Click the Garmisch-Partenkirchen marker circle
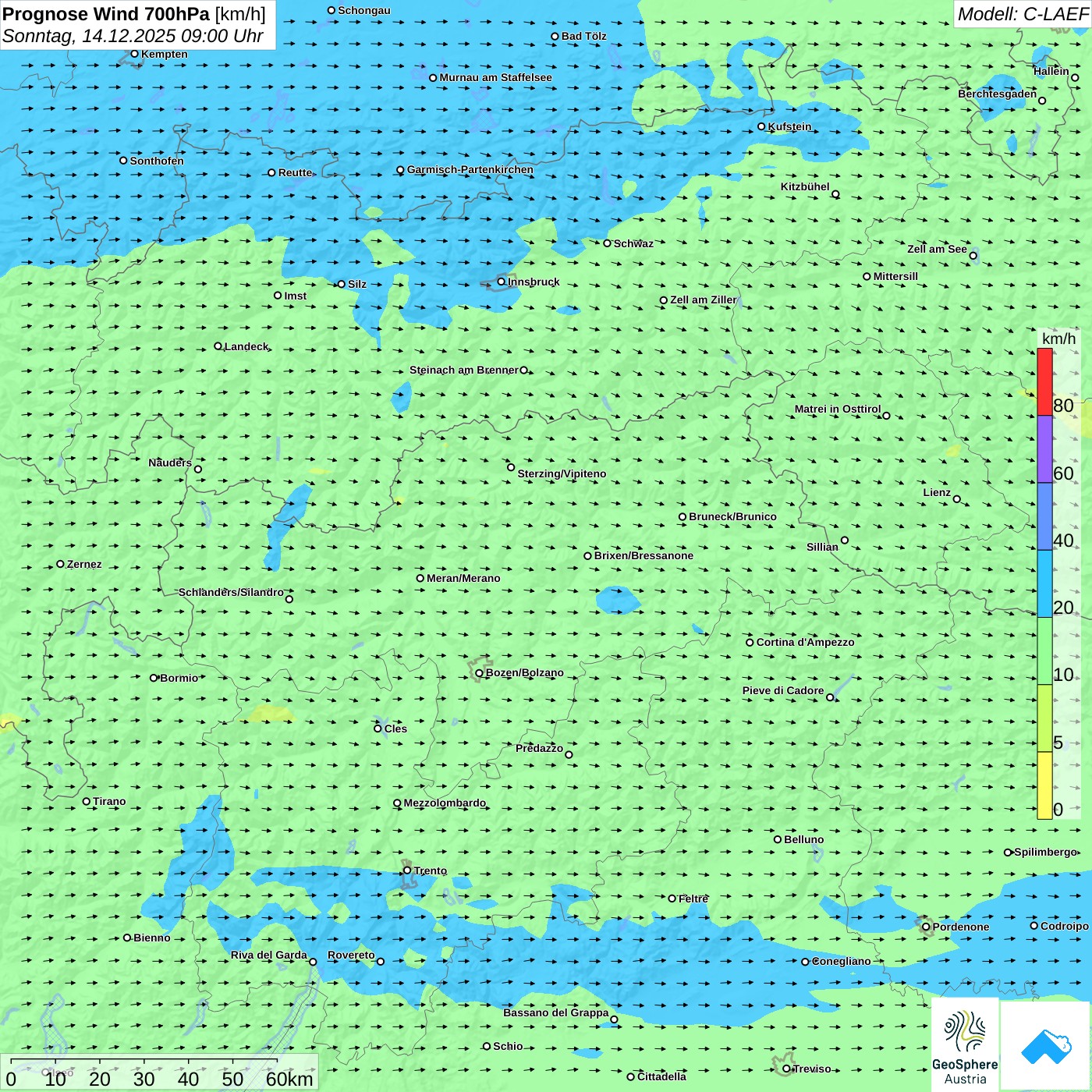This screenshot has width=1092, height=1092. pos(400,170)
